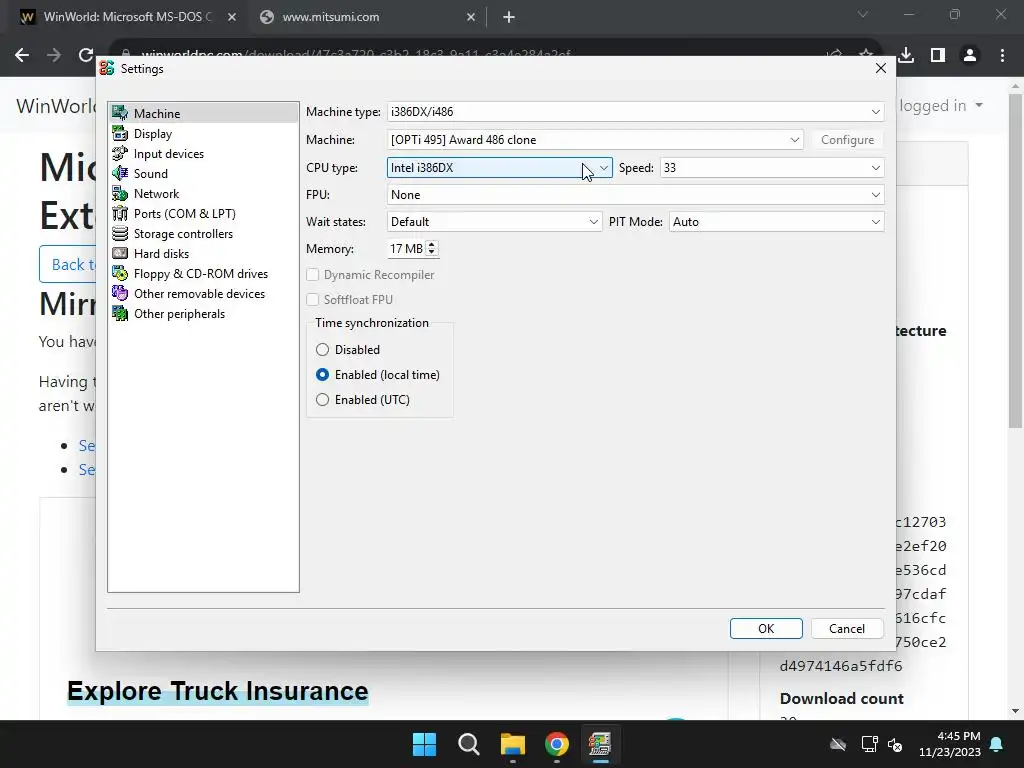Open taskbar Search
The height and width of the screenshot is (768, 1024).
click(469, 744)
